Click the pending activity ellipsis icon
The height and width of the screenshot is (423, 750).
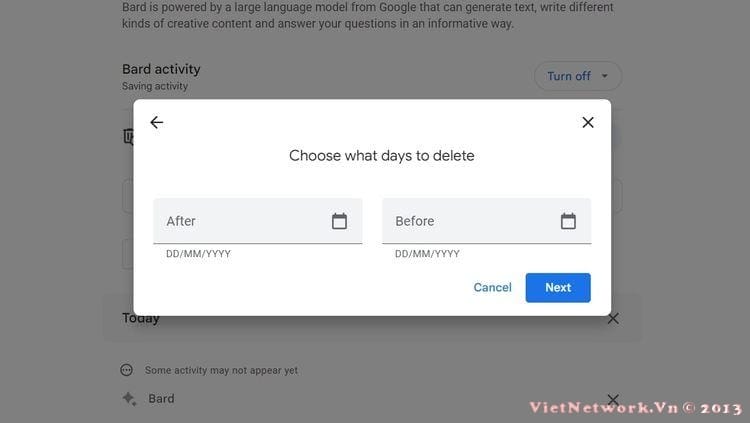coord(126,370)
